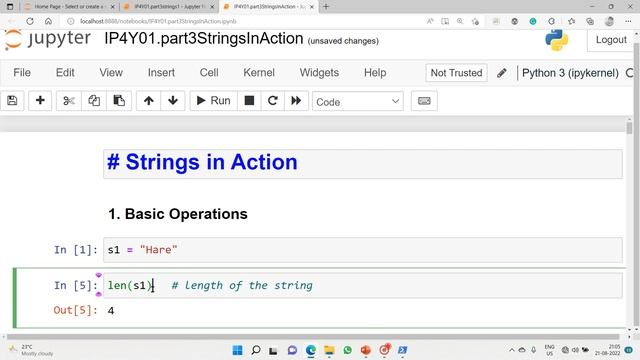Open a new browser tab with plus
Image resolution: width=640 pixels, height=360 pixels.
pos(326,7)
